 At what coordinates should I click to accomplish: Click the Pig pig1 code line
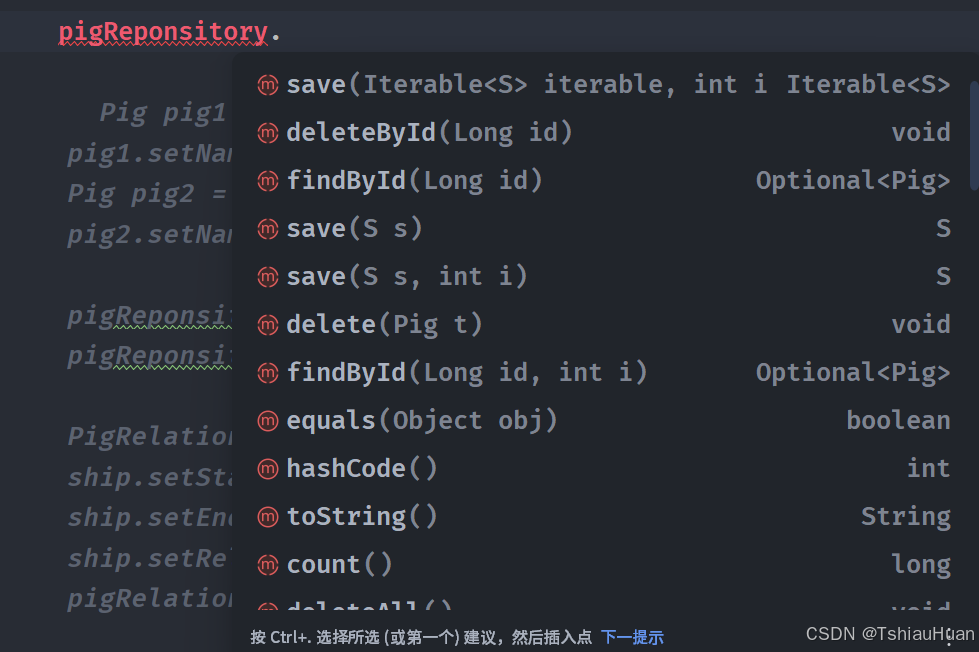(x=162, y=113)
